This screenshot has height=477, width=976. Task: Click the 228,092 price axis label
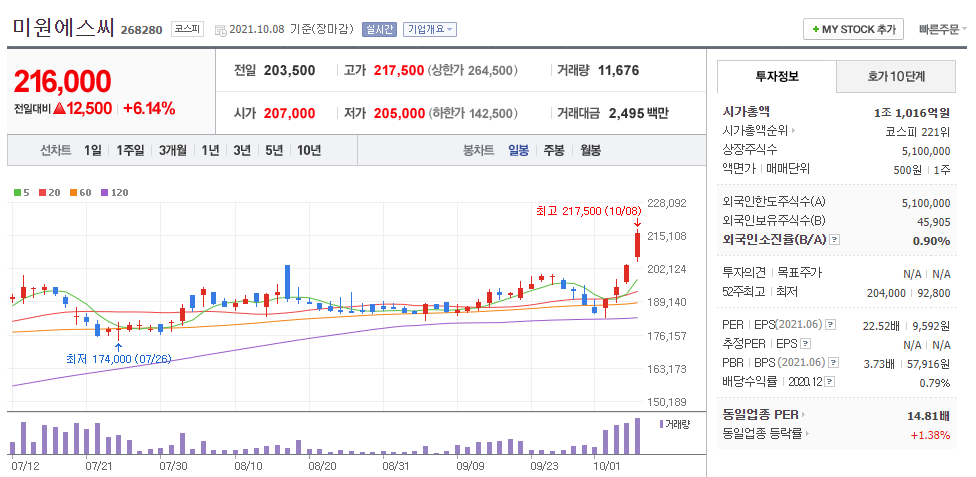click(x=667, y=202)
